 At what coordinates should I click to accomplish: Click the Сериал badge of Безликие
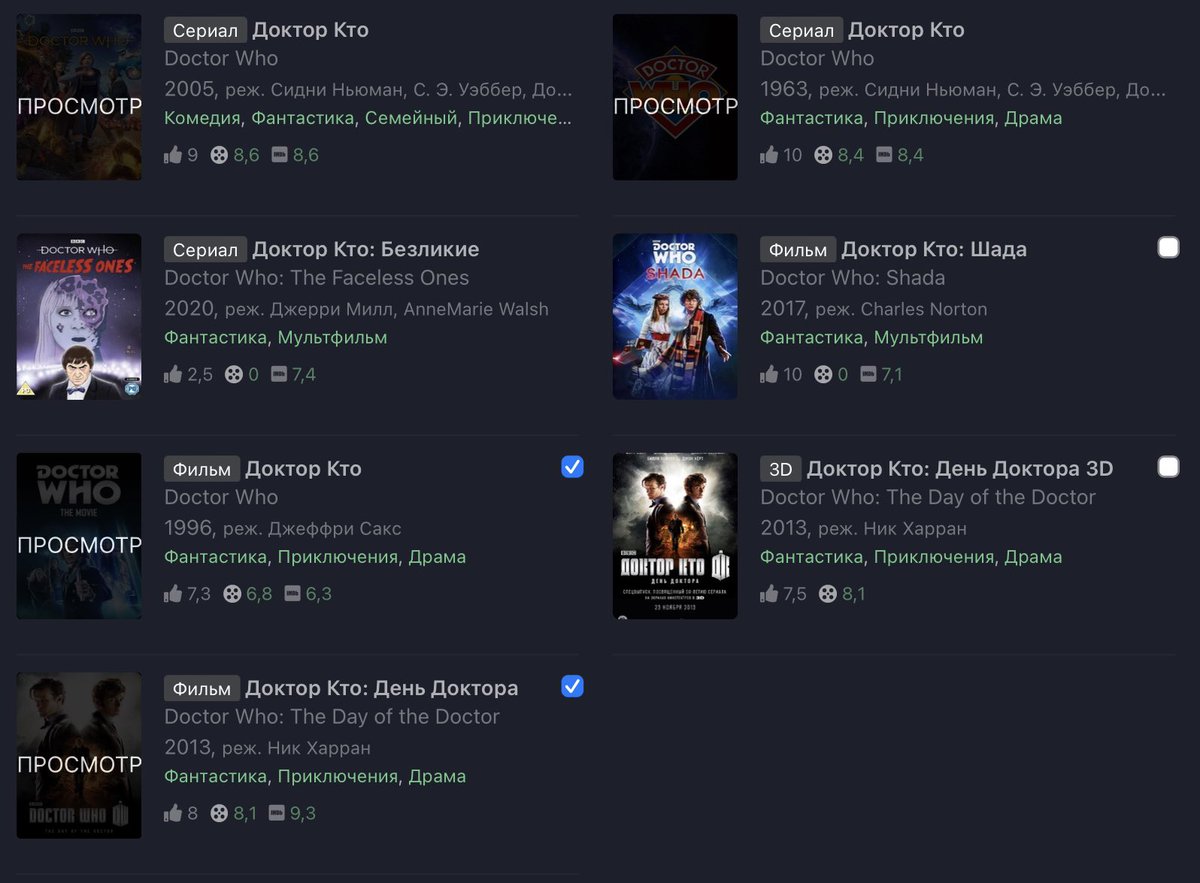click(x=205, y=250)
